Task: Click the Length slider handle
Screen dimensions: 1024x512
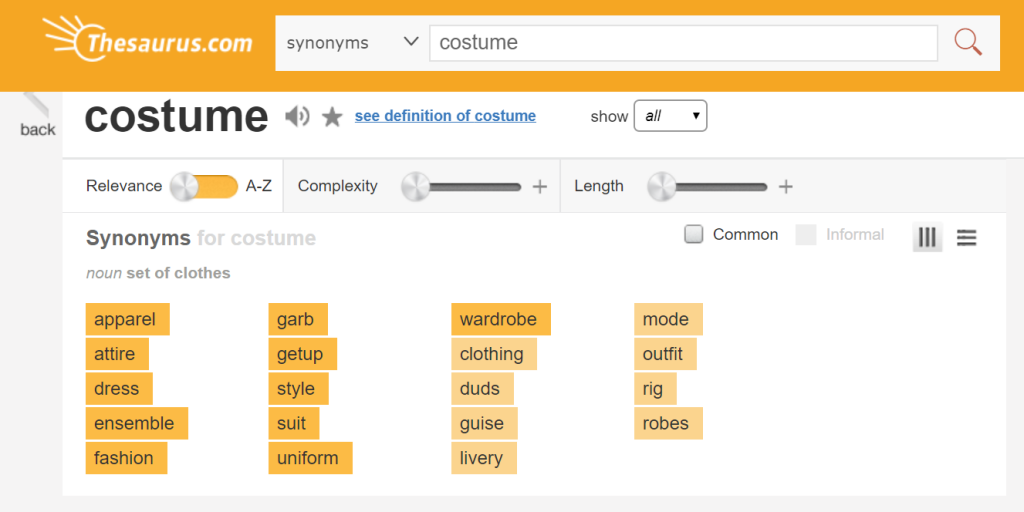Action: (x=661, y=186)
